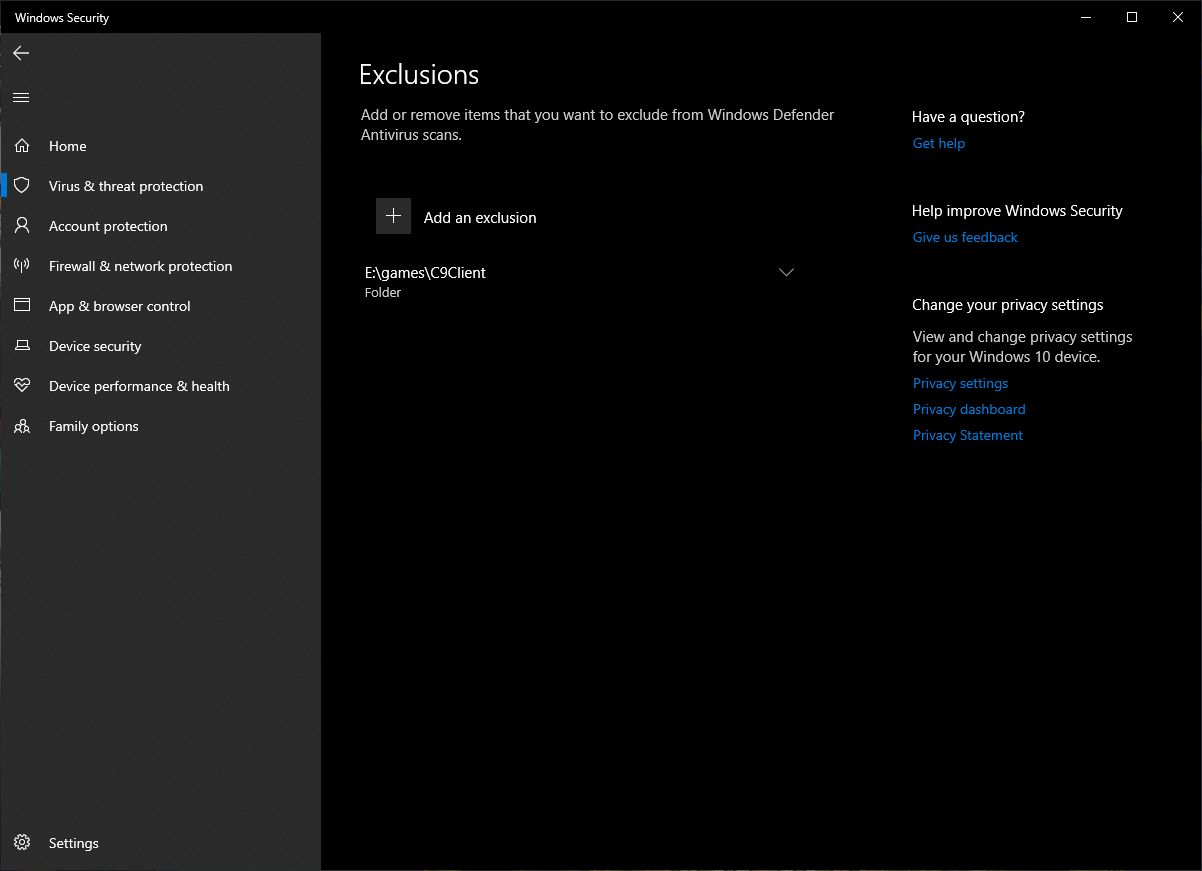Viewport: 1202px width, 871px height.
Task: Expand the E:\games\C9Client exclusion chevron
Action: click(x=786, y=272)
